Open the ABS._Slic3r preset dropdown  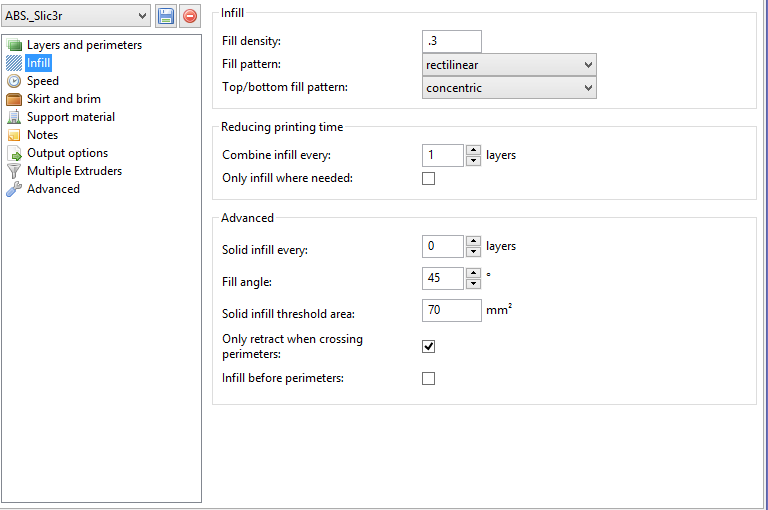[76, 16]
